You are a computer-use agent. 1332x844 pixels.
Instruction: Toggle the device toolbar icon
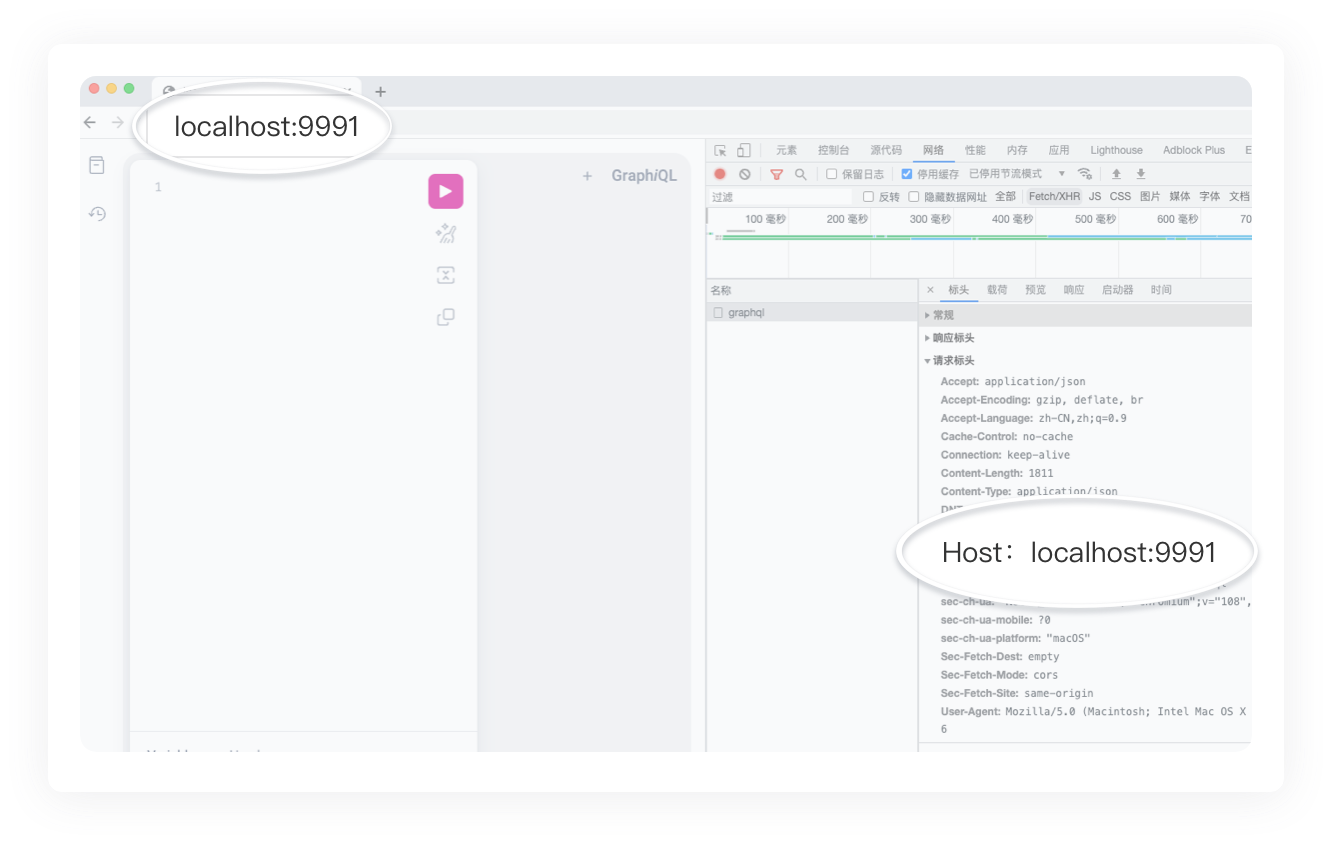pos(743,150)
